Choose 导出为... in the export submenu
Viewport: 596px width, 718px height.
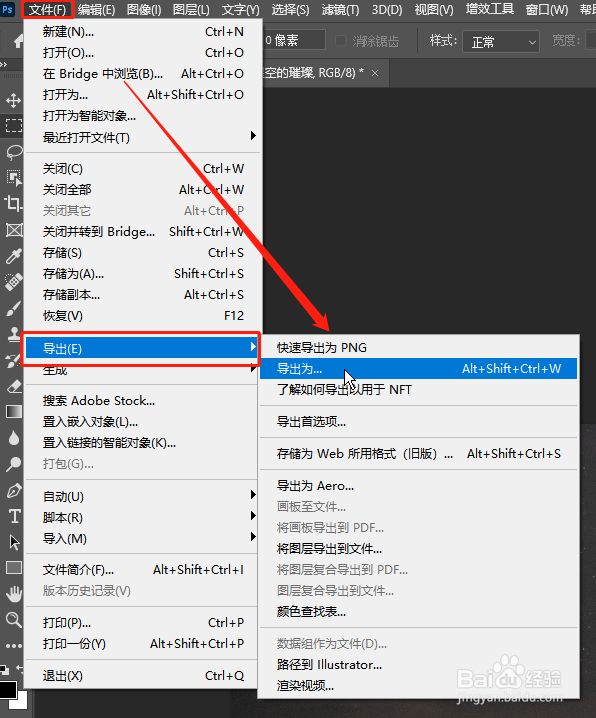(x=418, y=369)
